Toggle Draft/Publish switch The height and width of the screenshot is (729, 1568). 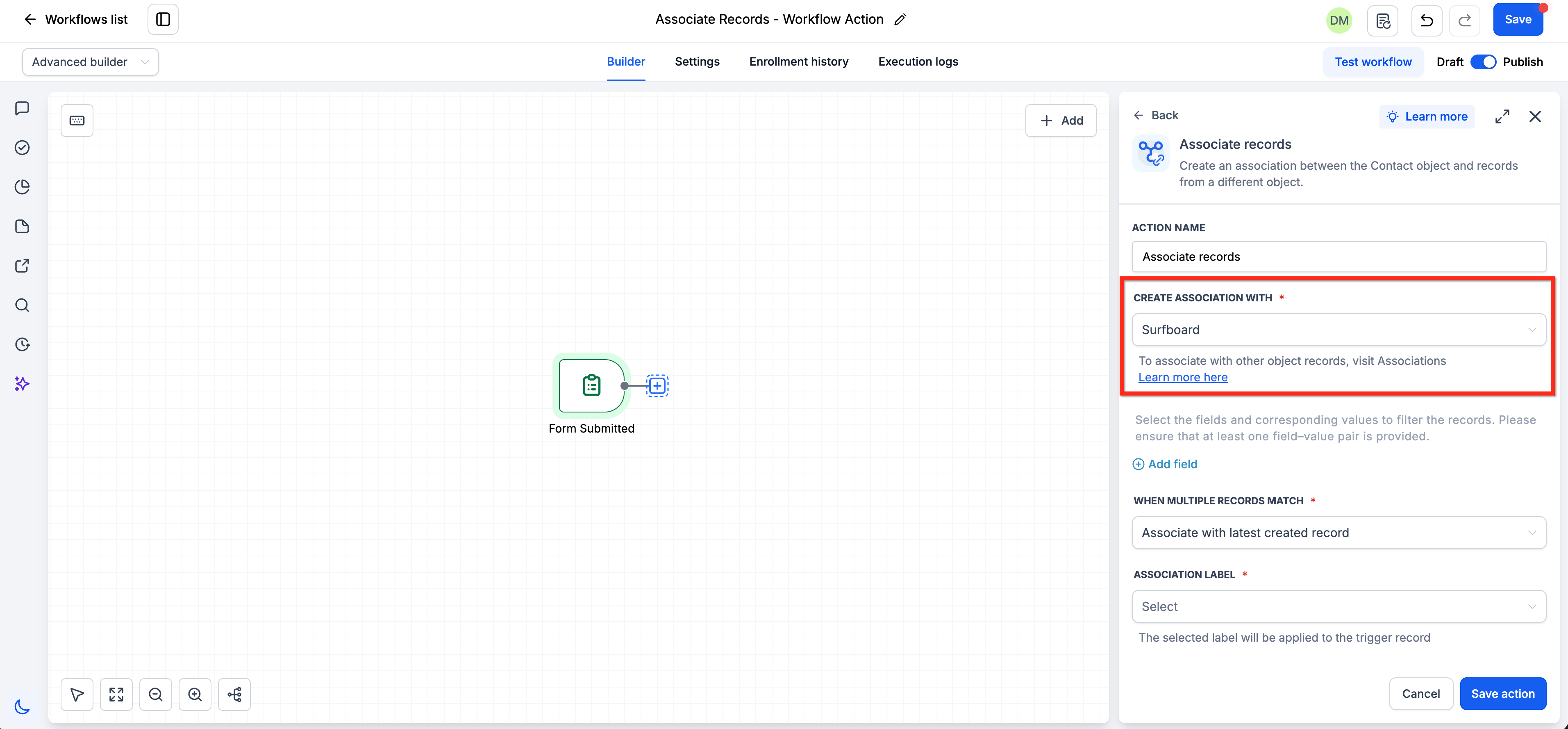coord(1484,62)
